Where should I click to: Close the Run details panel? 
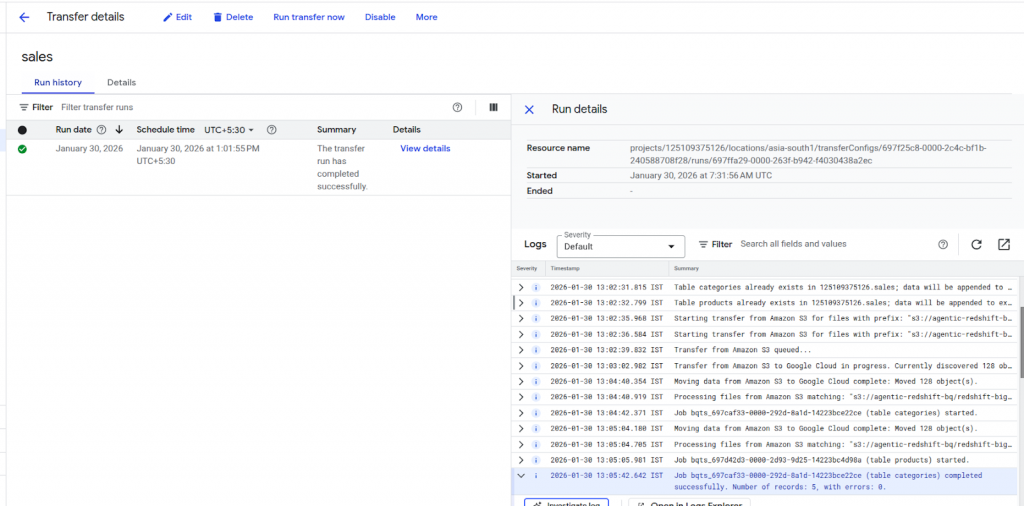click(529, 109)
